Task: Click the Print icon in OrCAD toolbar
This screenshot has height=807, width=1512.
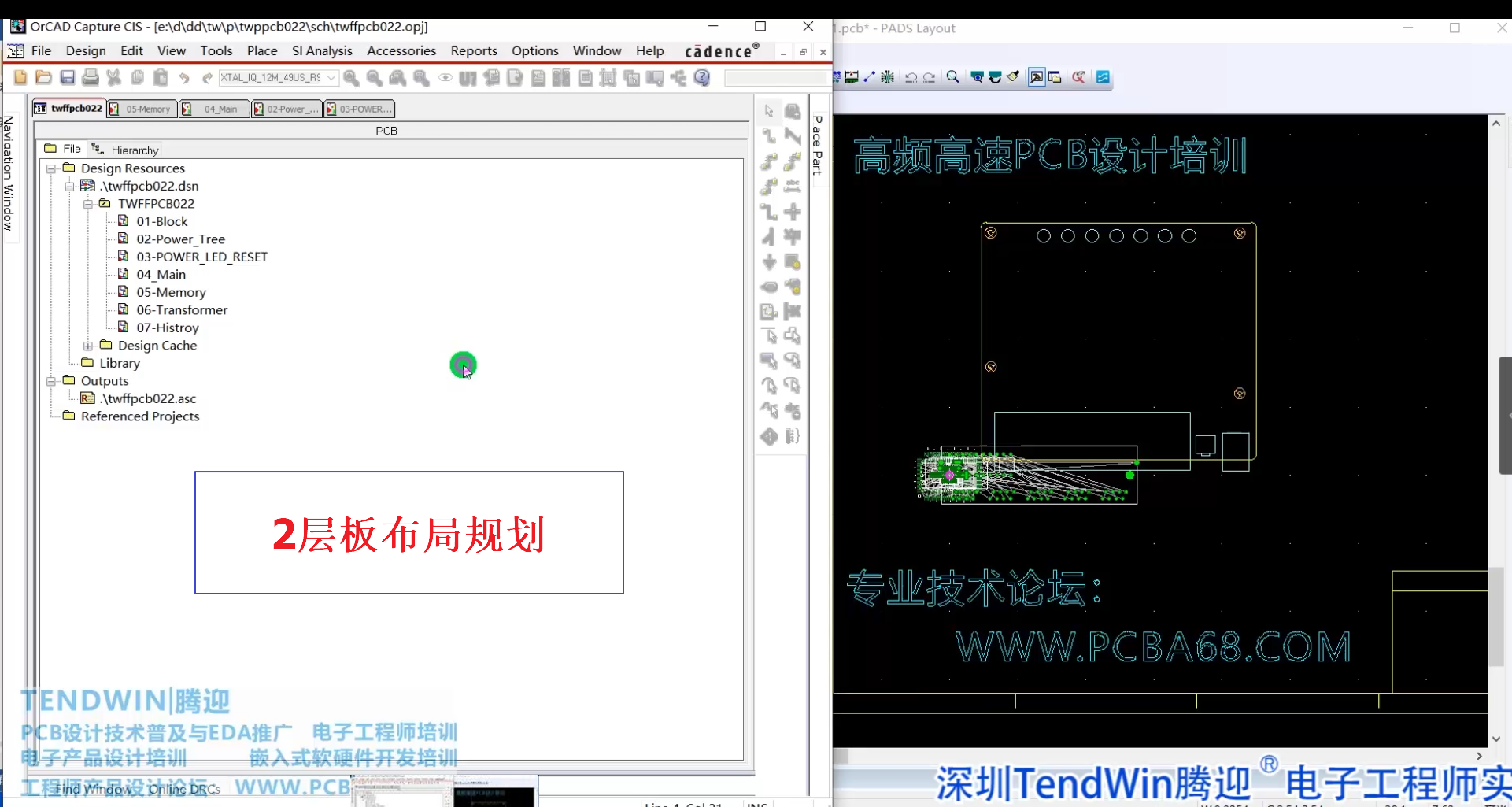Action: click(x=91, y=77)
